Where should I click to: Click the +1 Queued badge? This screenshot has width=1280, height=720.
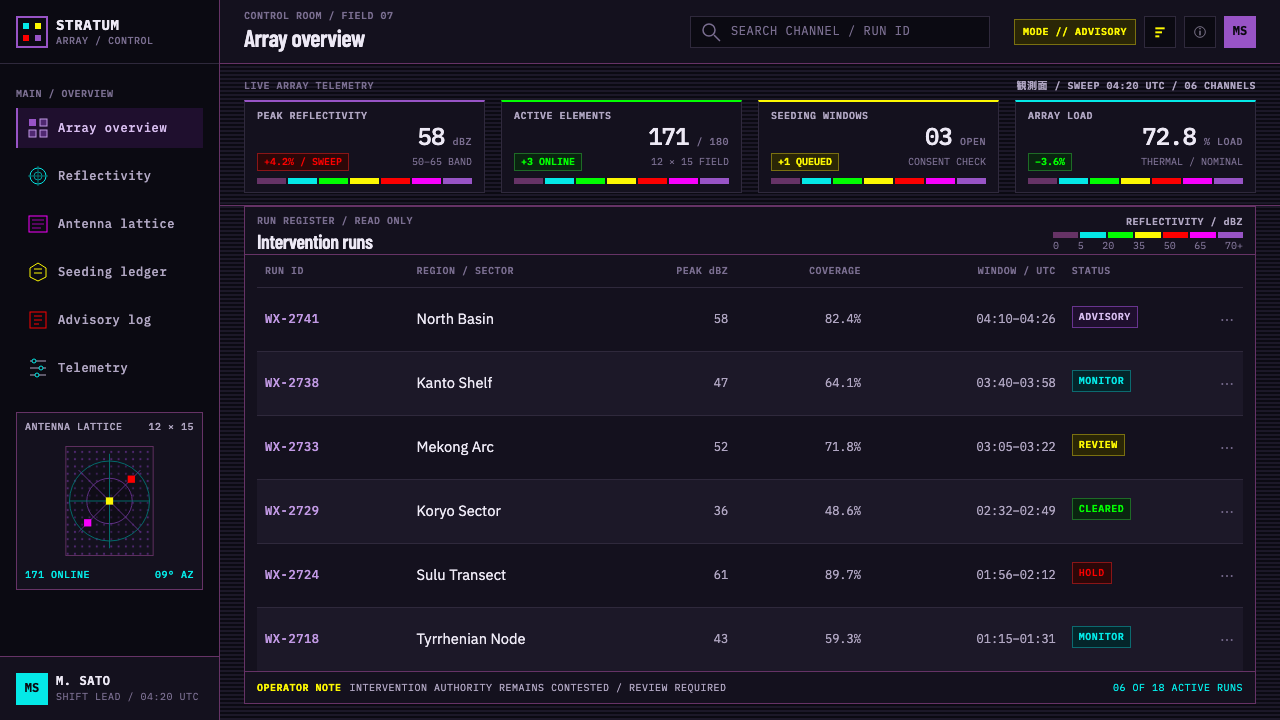point(805,162)
